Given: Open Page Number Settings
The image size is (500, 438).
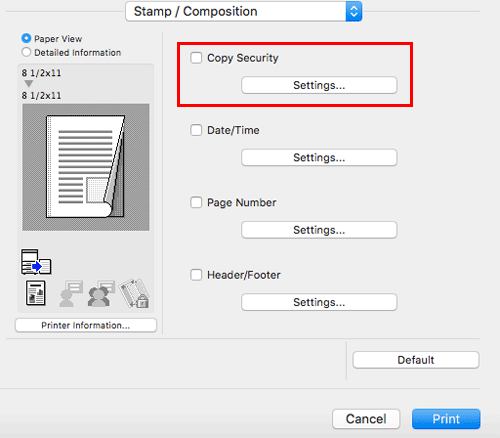Looking at the screenshot, I should (x=319, y=230).
